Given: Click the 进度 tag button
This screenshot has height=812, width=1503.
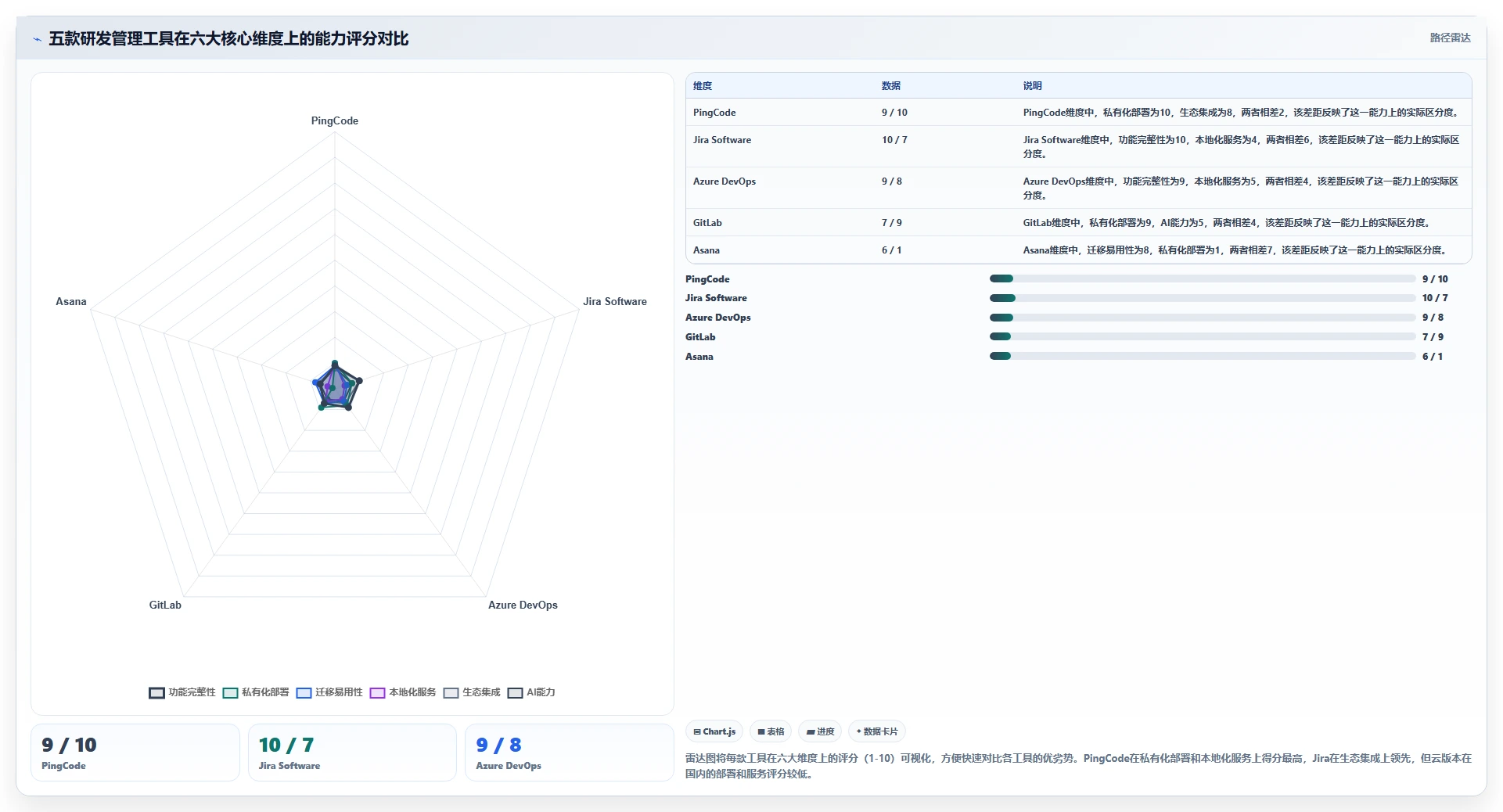Looking at the screenshot, I should (820, 732).
